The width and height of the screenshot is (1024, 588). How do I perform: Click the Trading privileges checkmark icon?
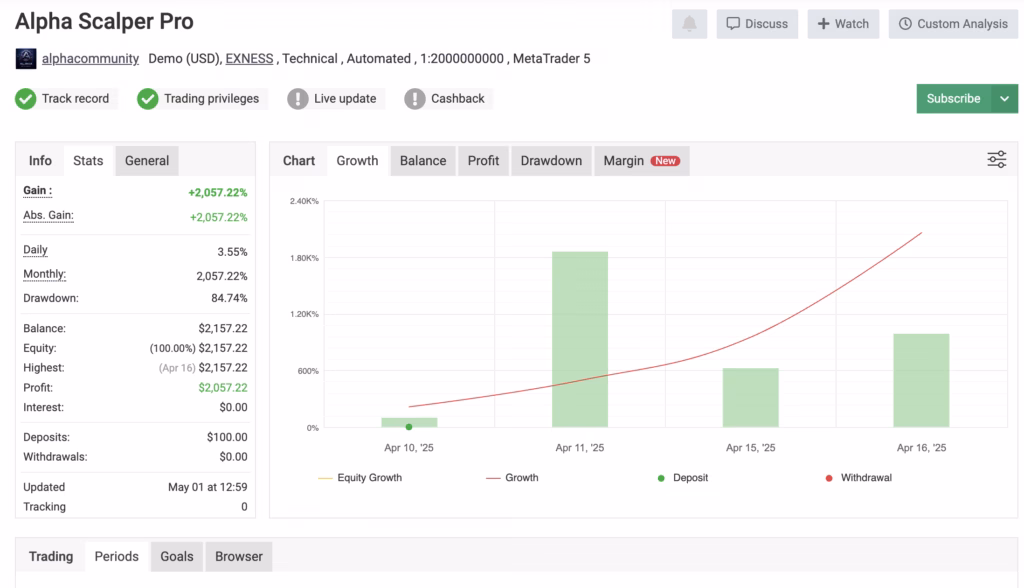pyautogui.click(x=148, y=99)
